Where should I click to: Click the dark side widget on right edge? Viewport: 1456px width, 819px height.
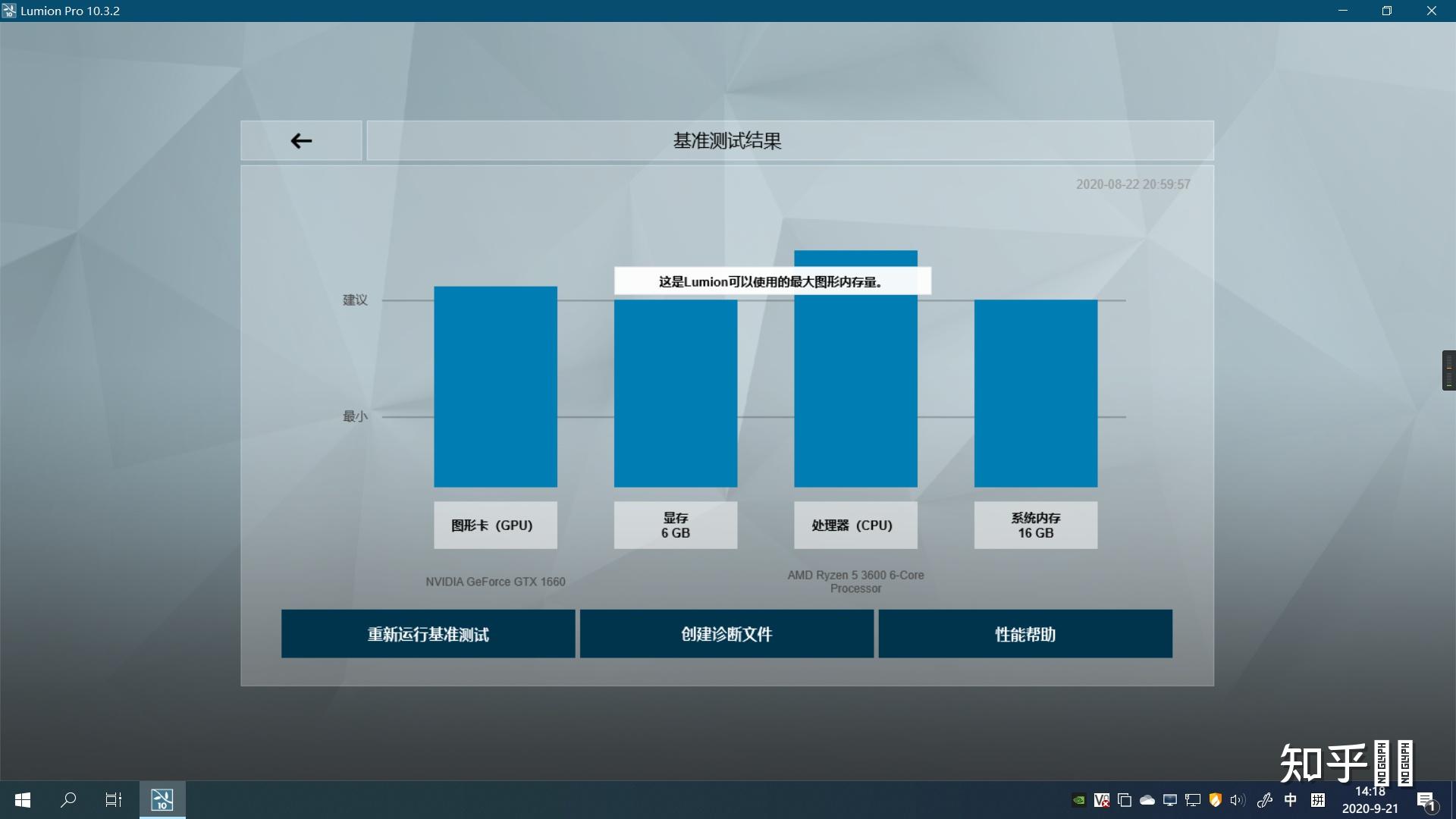click(x=1448, y=370)
